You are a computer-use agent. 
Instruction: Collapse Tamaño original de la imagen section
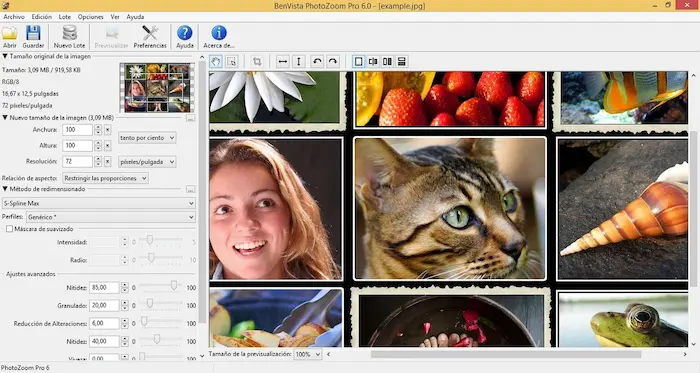[5, 56]
